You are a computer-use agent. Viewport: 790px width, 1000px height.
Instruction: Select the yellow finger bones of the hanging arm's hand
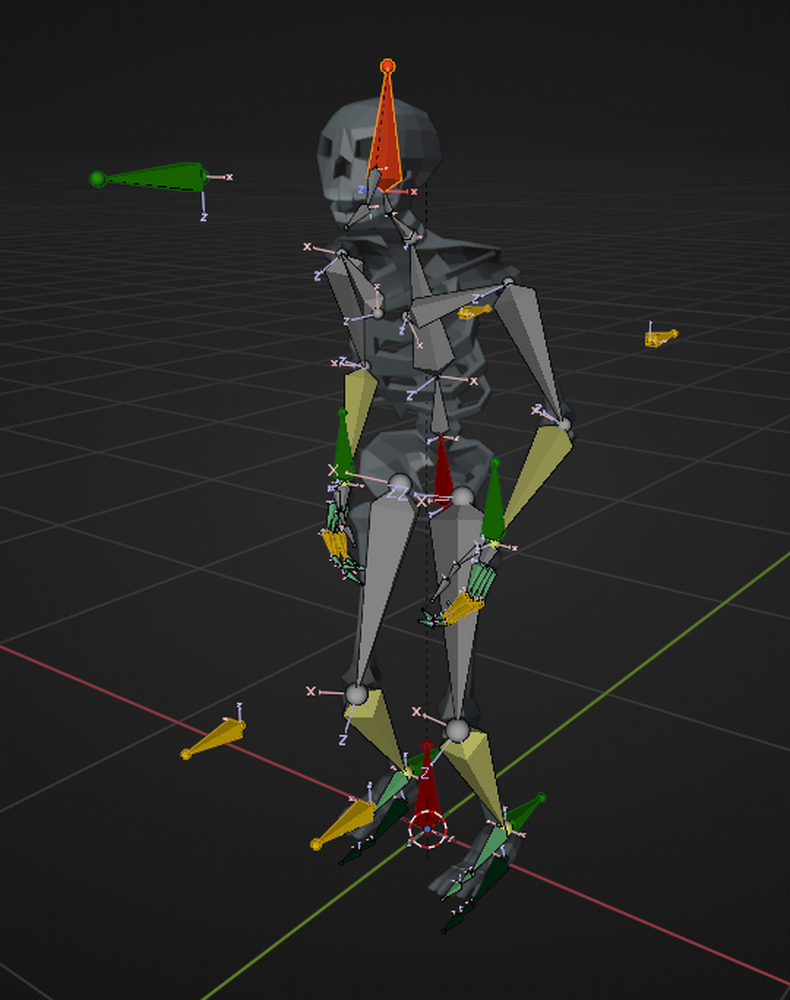point(335,545)
